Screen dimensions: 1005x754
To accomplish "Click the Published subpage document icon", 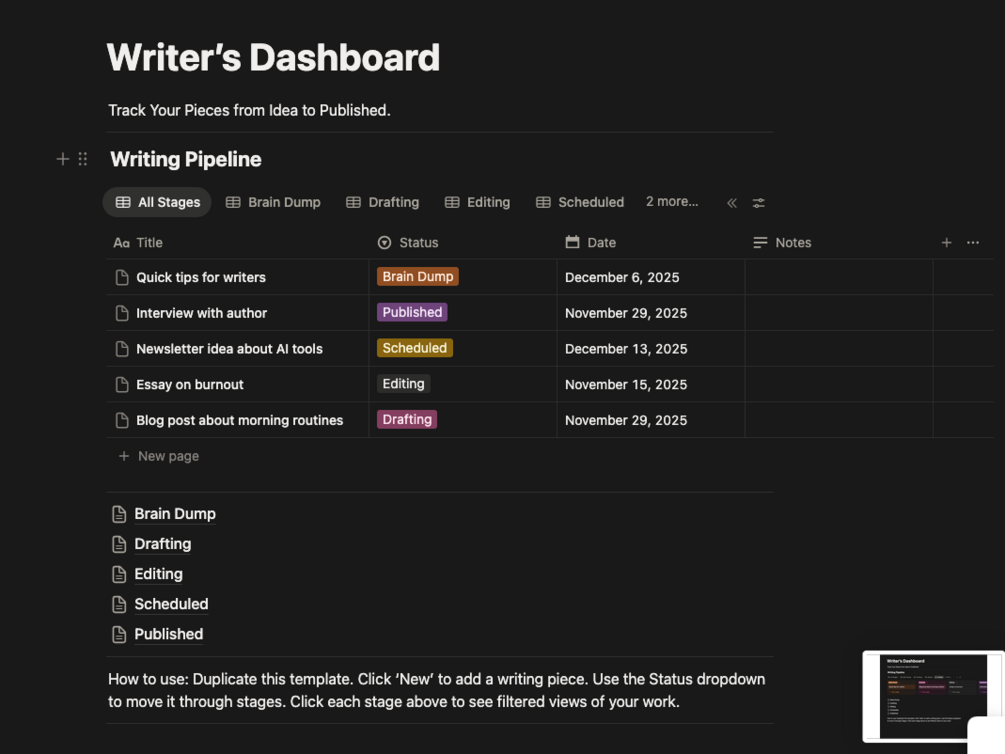I will [x=119, y=635].
